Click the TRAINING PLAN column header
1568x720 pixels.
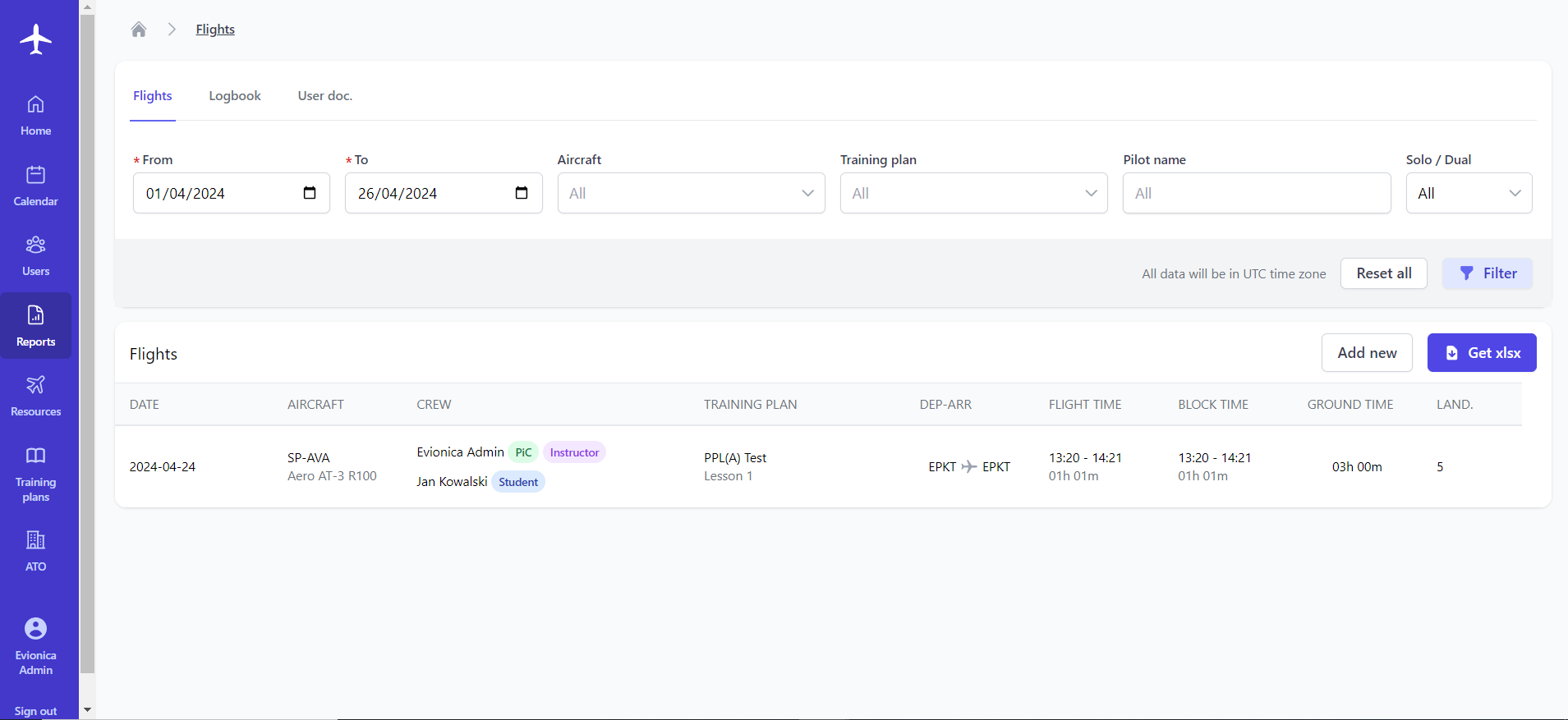(x=751, y=405)
